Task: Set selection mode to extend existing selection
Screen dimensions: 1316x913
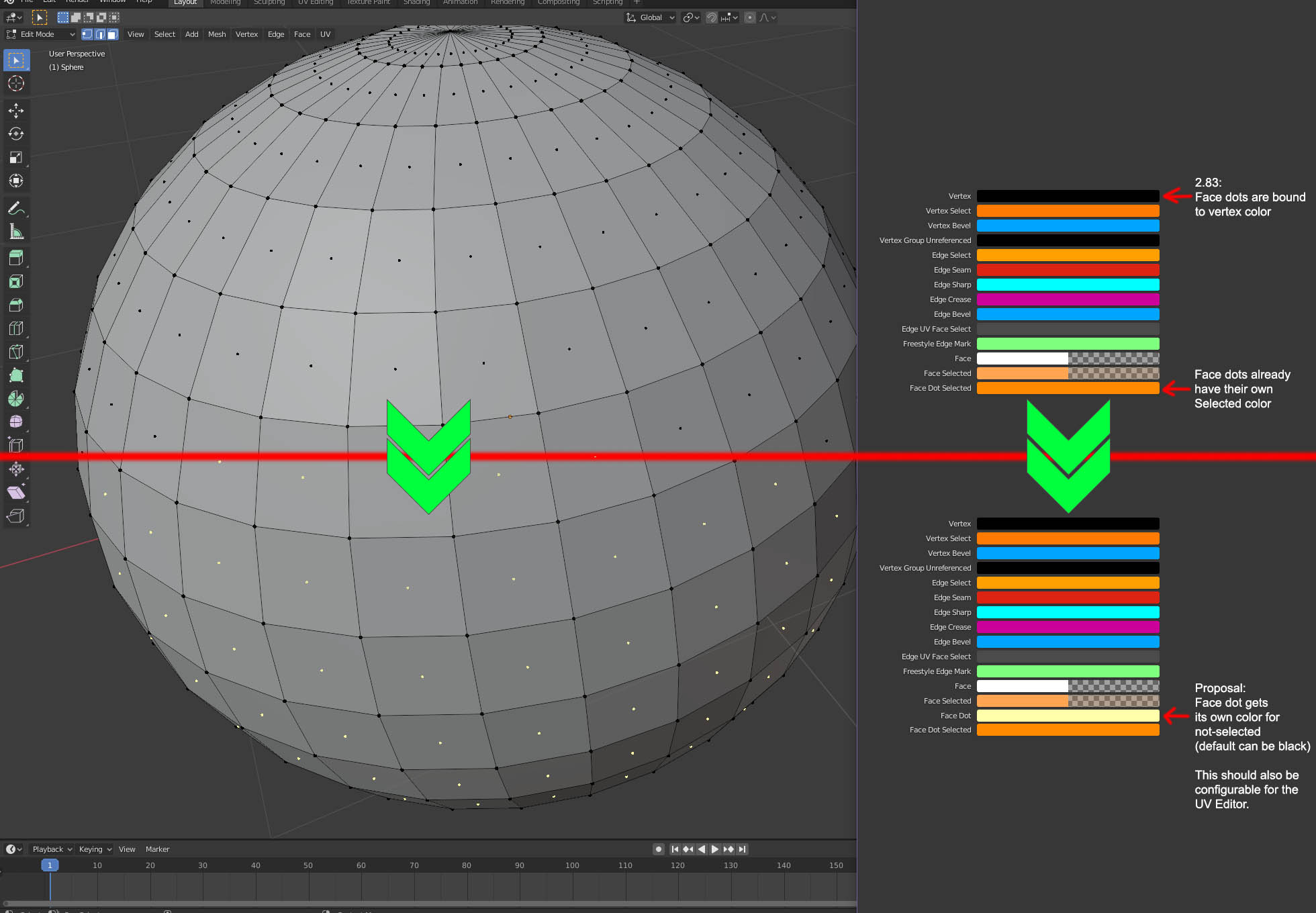Action: [76, 17]
